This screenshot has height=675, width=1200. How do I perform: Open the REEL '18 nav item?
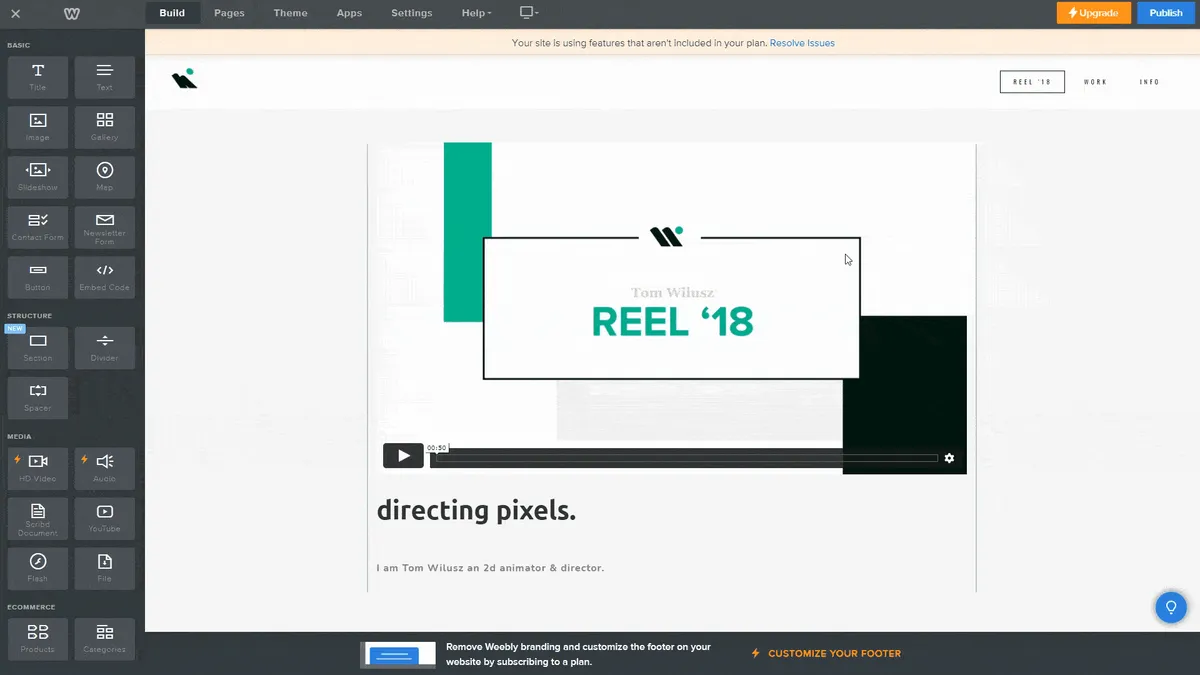(1032, 82)
